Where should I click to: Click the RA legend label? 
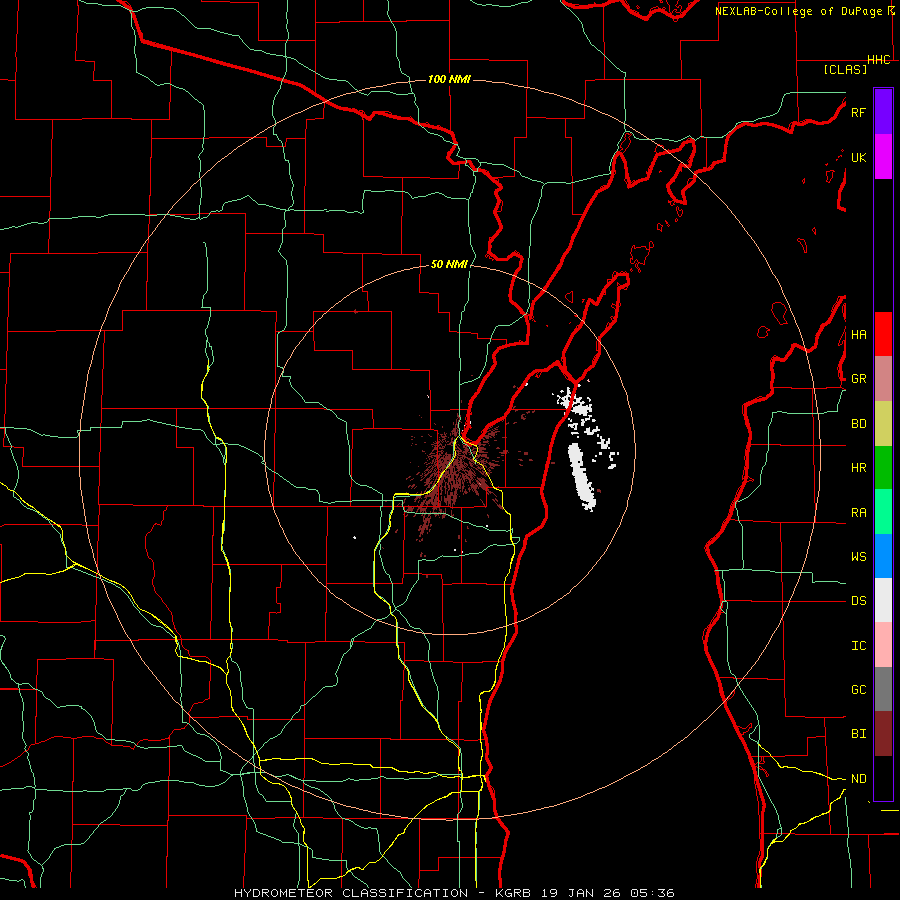858,513
